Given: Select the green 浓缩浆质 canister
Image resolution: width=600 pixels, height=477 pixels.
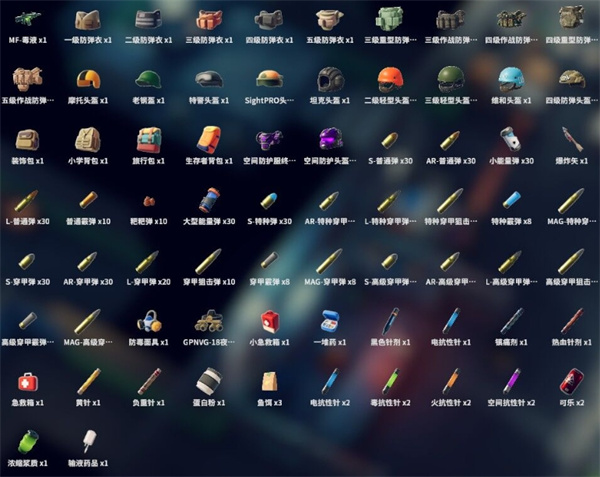Looking at the screenshot, I should click(x=27, y=442).
